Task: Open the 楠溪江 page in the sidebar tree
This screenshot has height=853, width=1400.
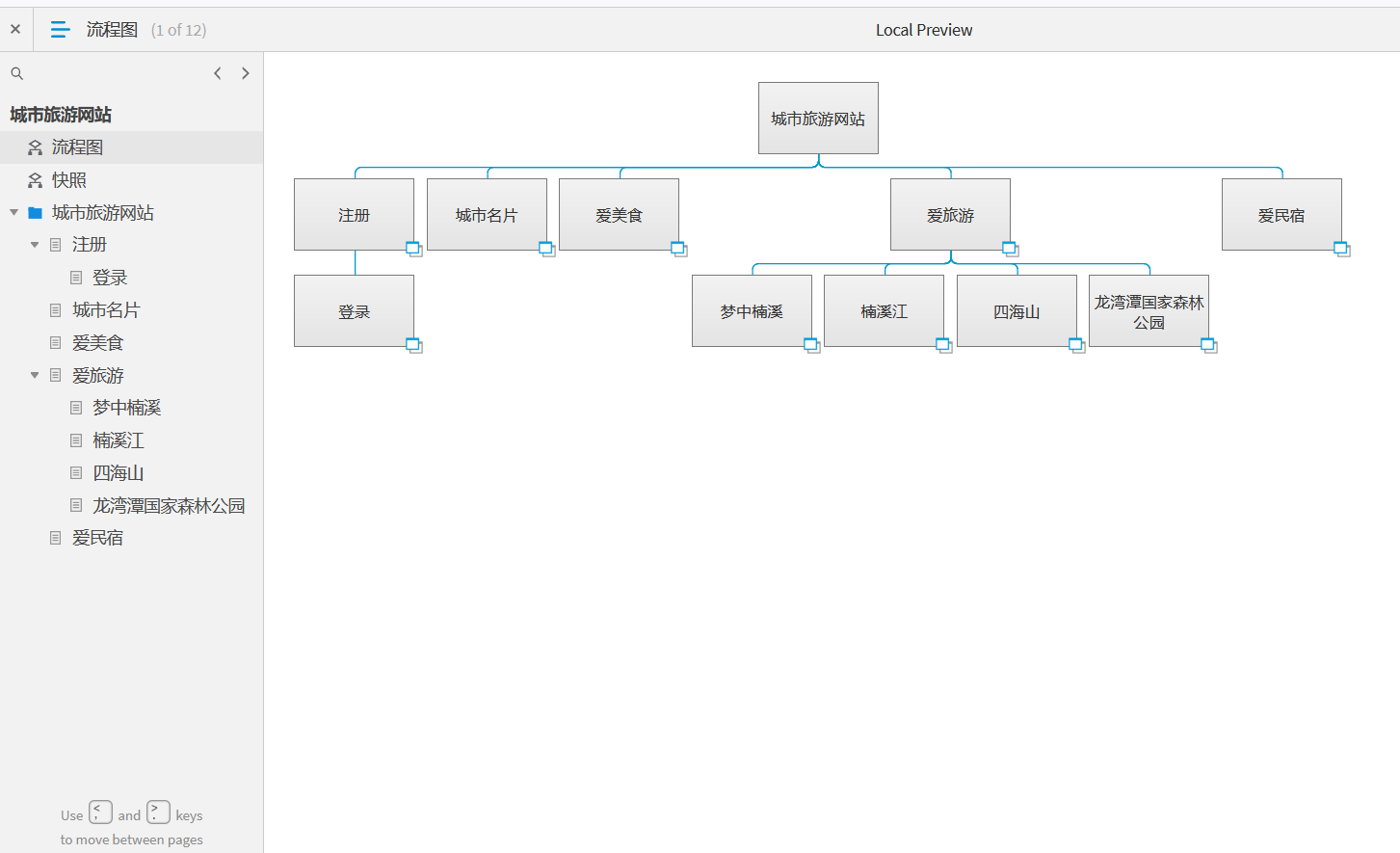Action: 119,440
